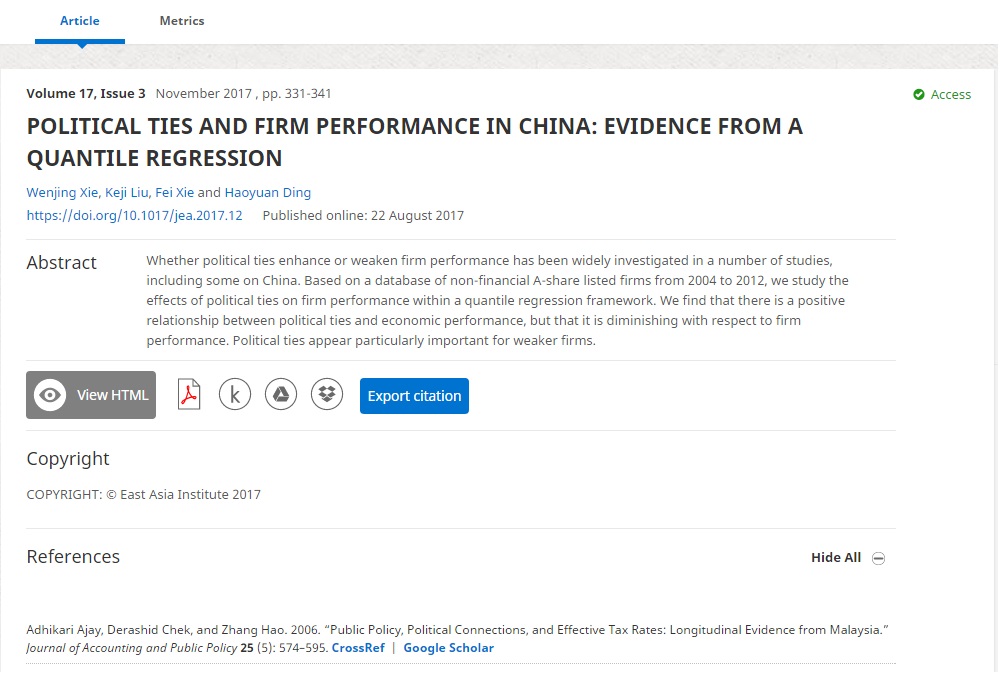The width and height of the screenshot is (1000, 678).
Task: Collapse references with the minus circle icon
Action: pyautogui.click(x=878, y=558)
